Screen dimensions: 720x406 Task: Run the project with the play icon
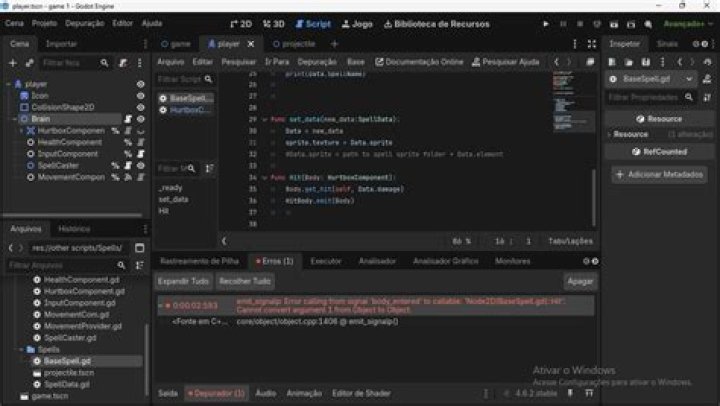546,24
